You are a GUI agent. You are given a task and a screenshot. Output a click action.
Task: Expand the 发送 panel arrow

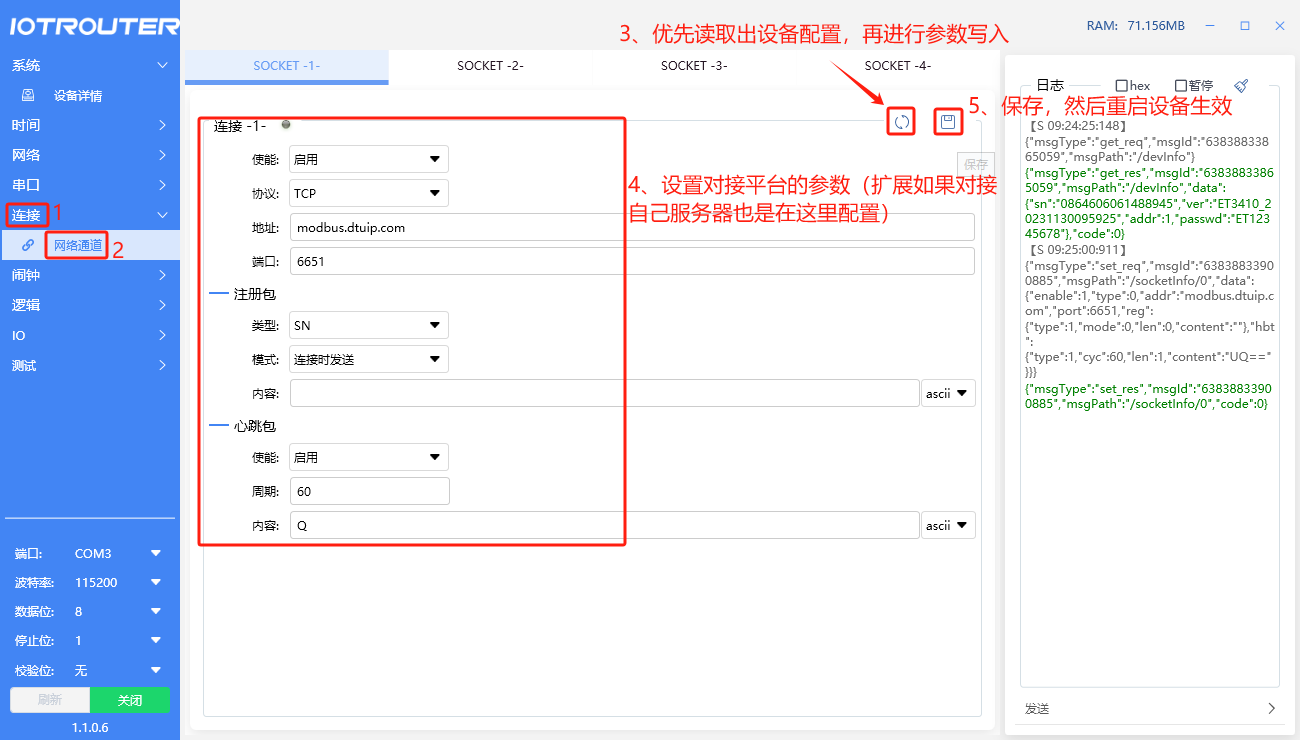point(1271,708)
